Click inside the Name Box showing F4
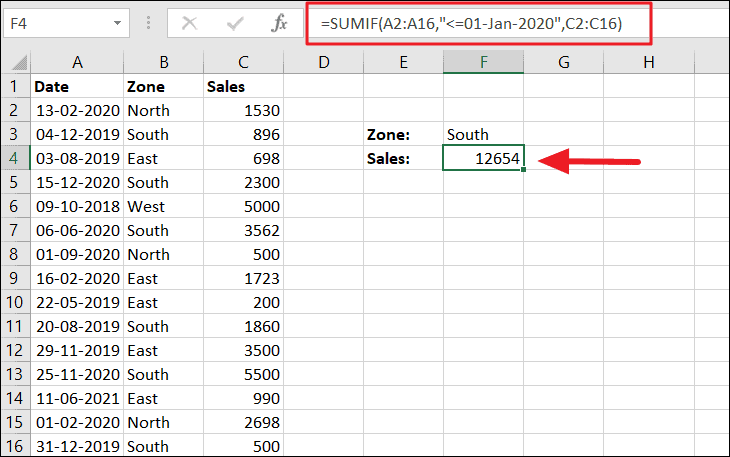Image resolution: width=730 pixels, height=457 pixels. [55, 22]
